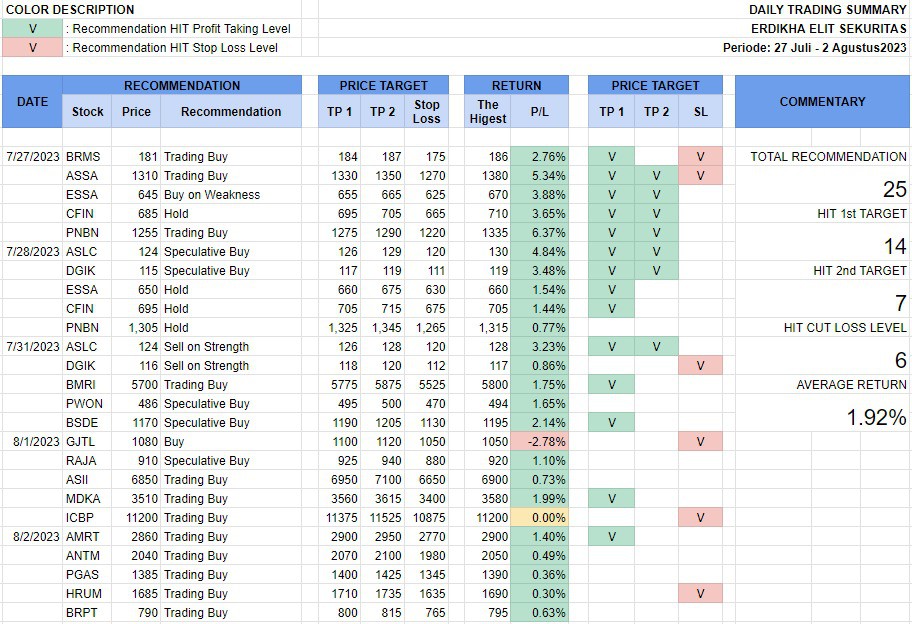Select the 8/1/2023 date cell
This screenshot has width=912, height=624.
pos(32,442)
